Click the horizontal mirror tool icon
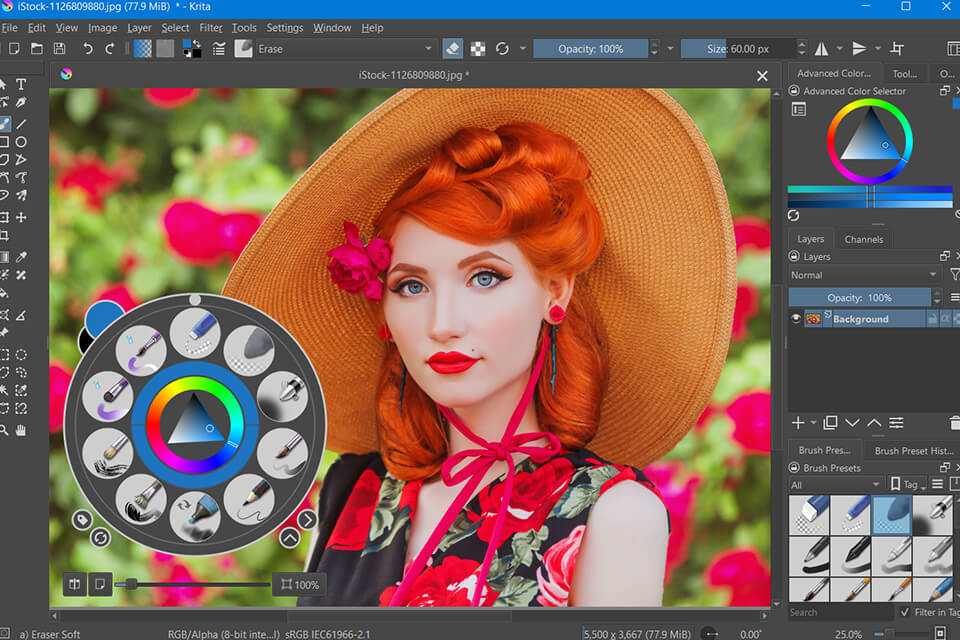960x640 pixels. tap(821, 48)
